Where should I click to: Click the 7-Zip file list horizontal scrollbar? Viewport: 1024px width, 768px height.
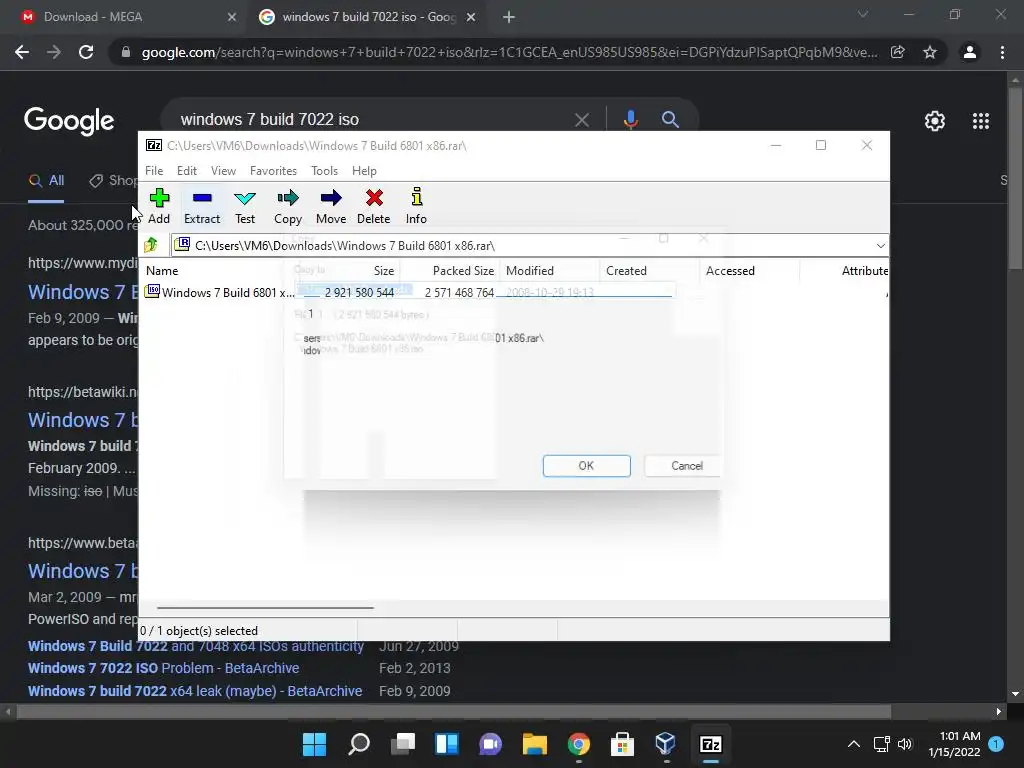click(265, 607)
